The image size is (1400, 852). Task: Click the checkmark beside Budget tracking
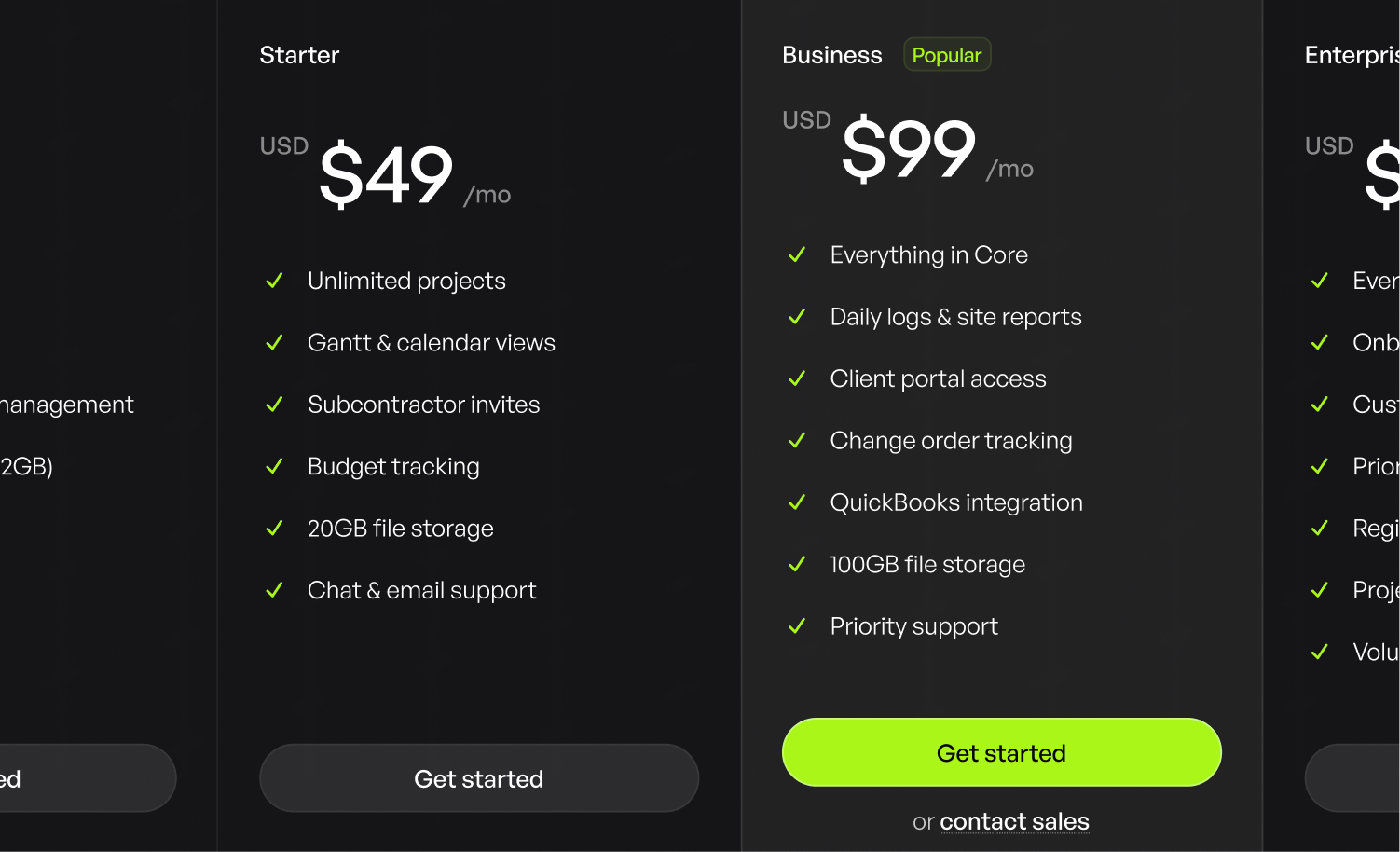274,466
